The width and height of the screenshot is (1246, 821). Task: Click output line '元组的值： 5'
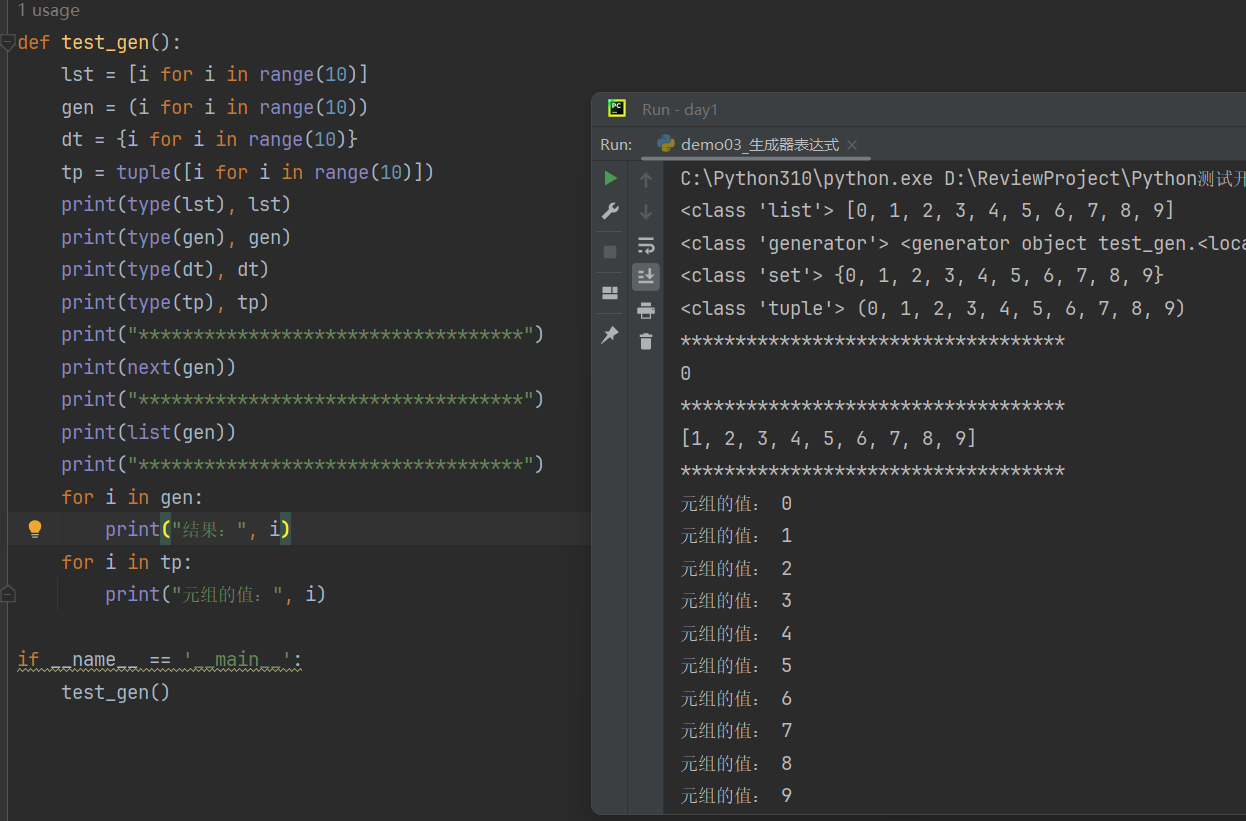(737, 666)
